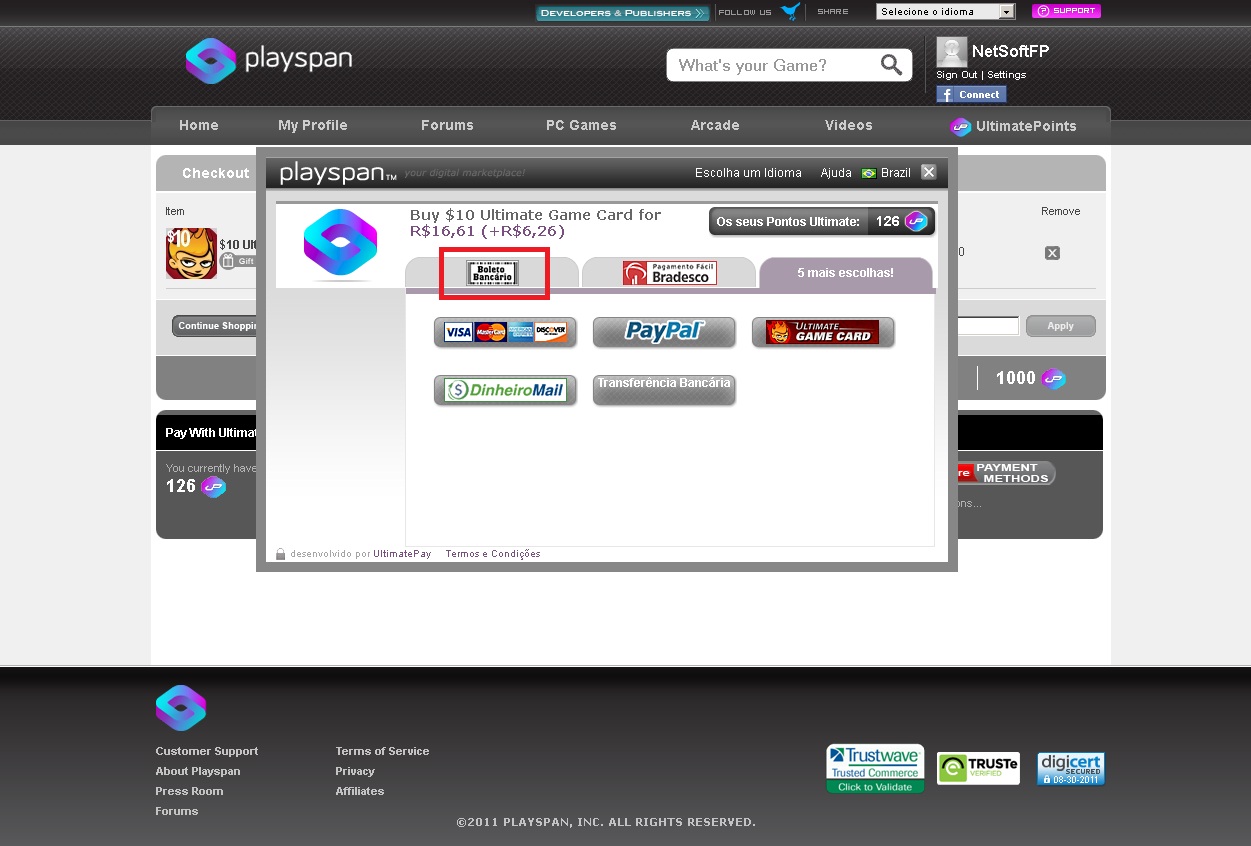This screenshot has height=846, width=1251.
Task: Open Press Room footer link
Action: [x=189, y=791]
